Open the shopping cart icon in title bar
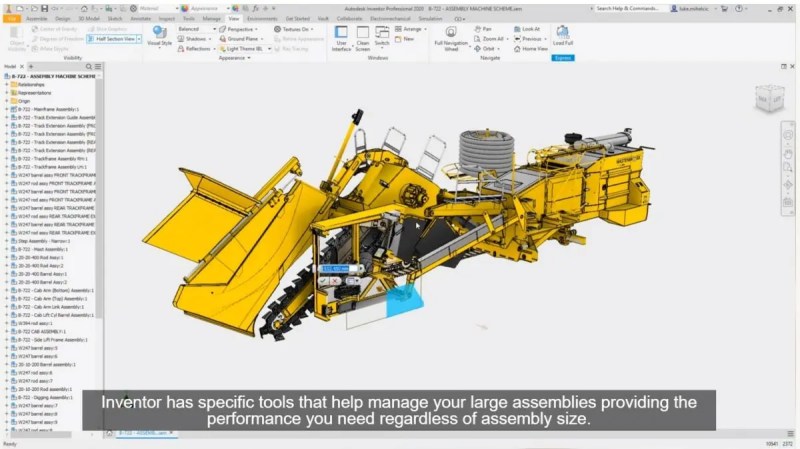This screenshot has height=449, width=800. [x=724, y=9]
